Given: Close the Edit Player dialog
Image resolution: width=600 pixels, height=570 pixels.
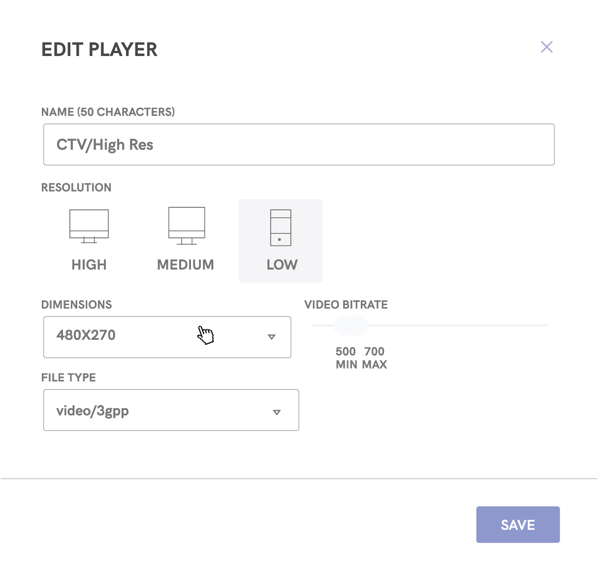Looking at the screenshot, I should coord(546,47).
